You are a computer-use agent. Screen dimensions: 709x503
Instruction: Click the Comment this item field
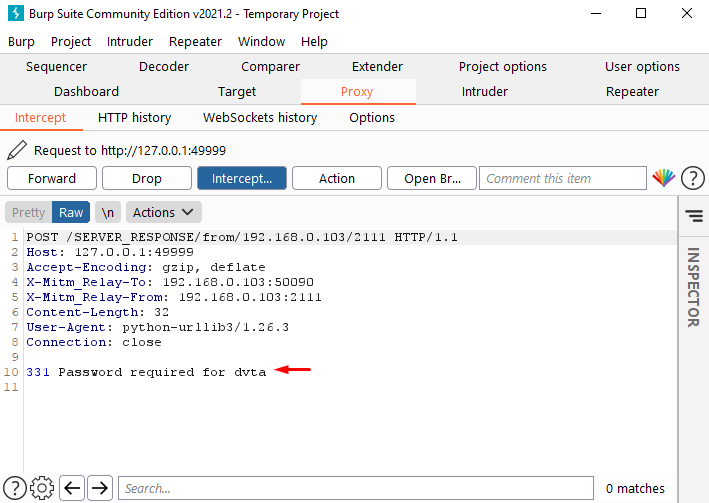563,178
